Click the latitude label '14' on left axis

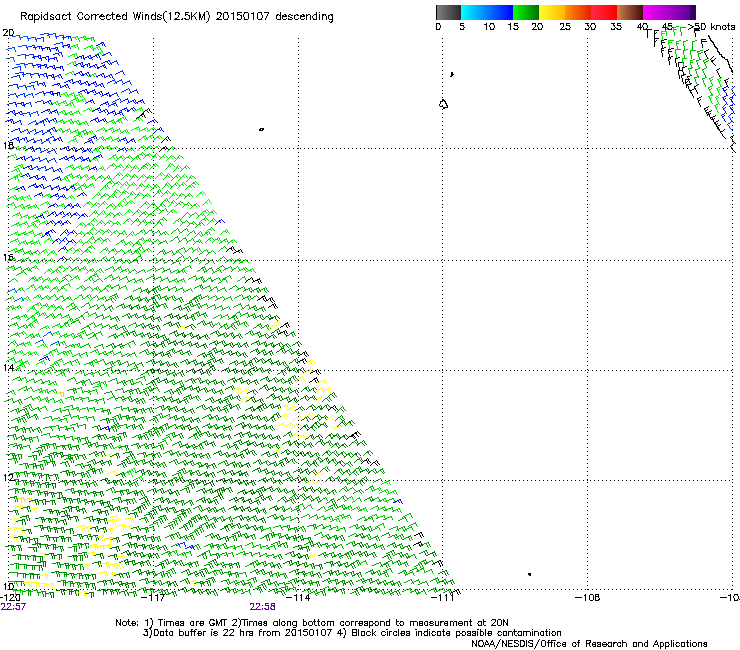click(x=8, y=367)
